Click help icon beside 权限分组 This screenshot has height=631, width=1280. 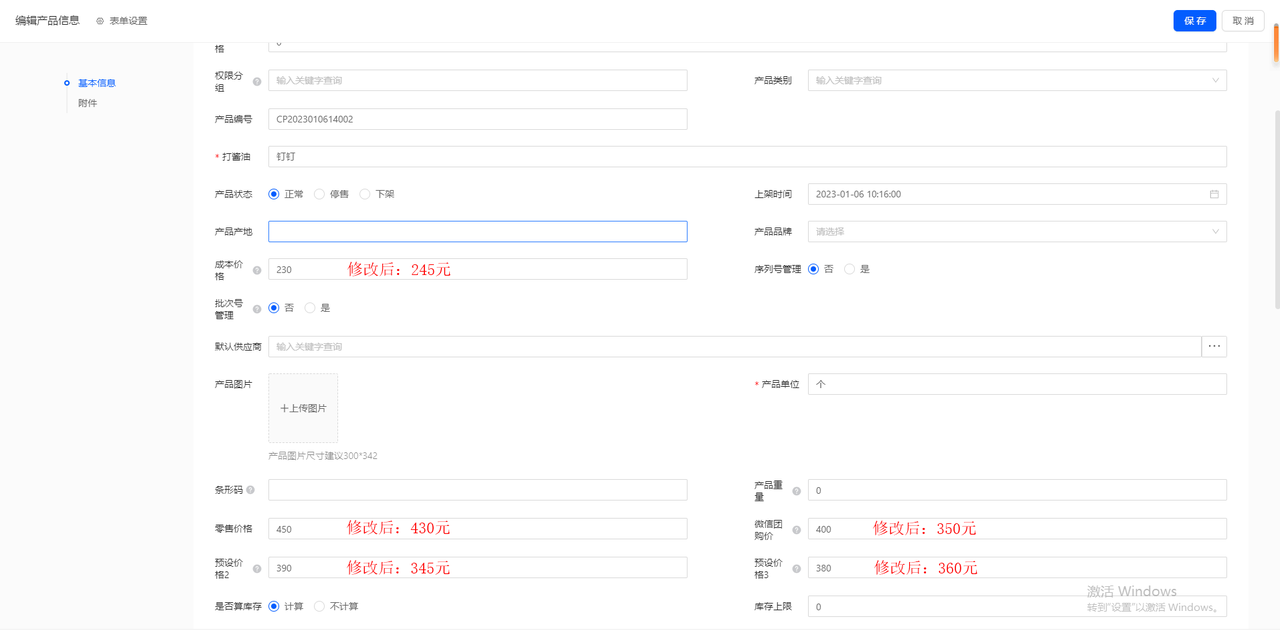[x=257, y=81]
